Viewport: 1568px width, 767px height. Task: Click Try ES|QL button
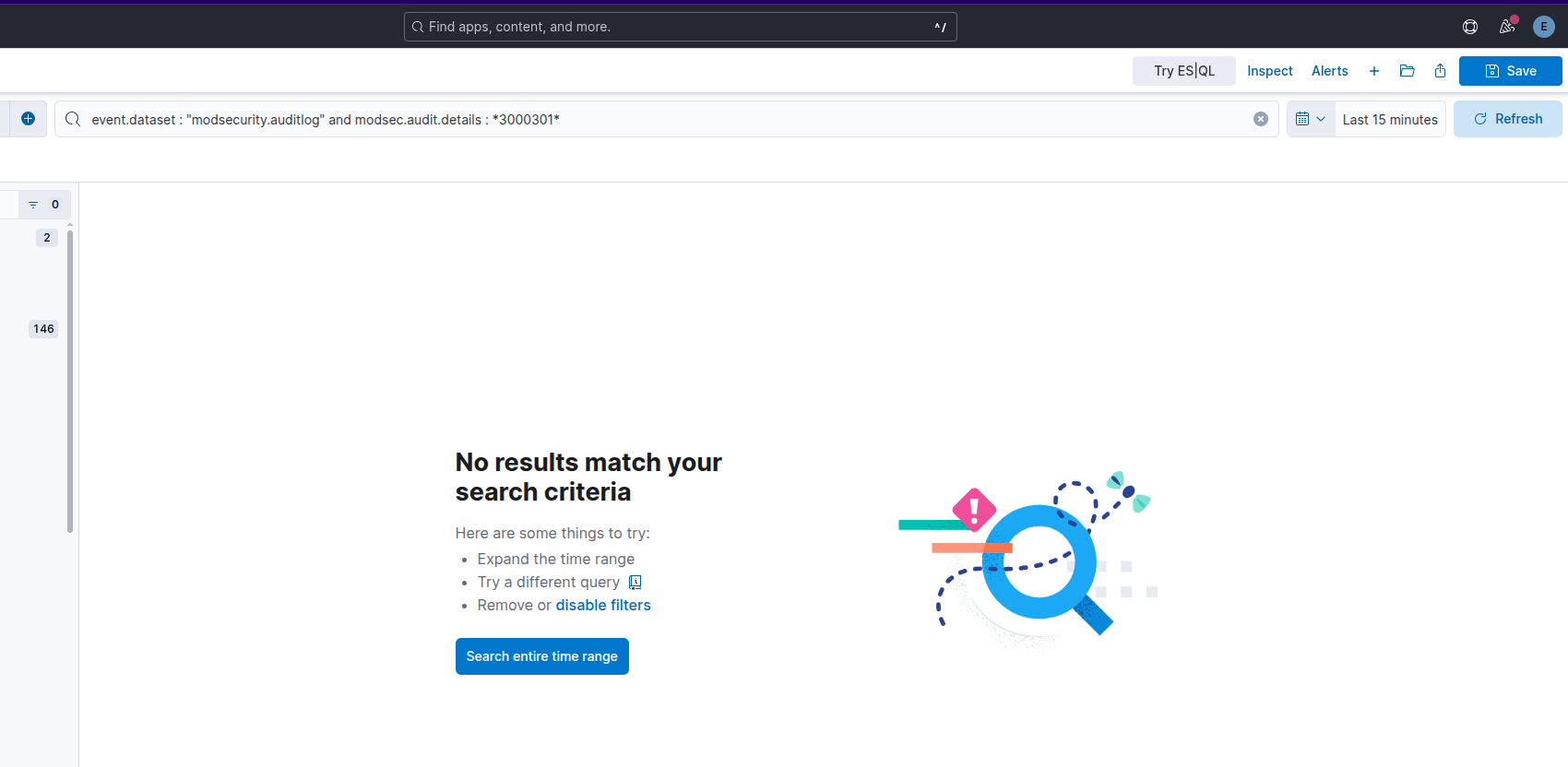tap(1184, 71)
